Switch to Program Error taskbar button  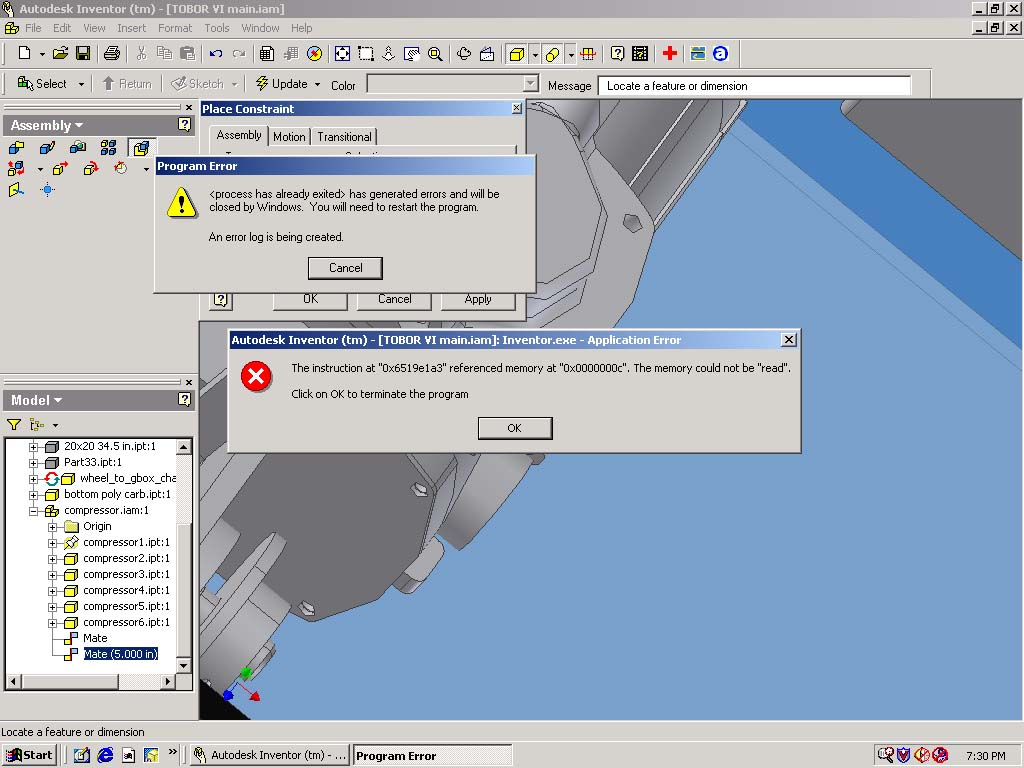point(432,756)
